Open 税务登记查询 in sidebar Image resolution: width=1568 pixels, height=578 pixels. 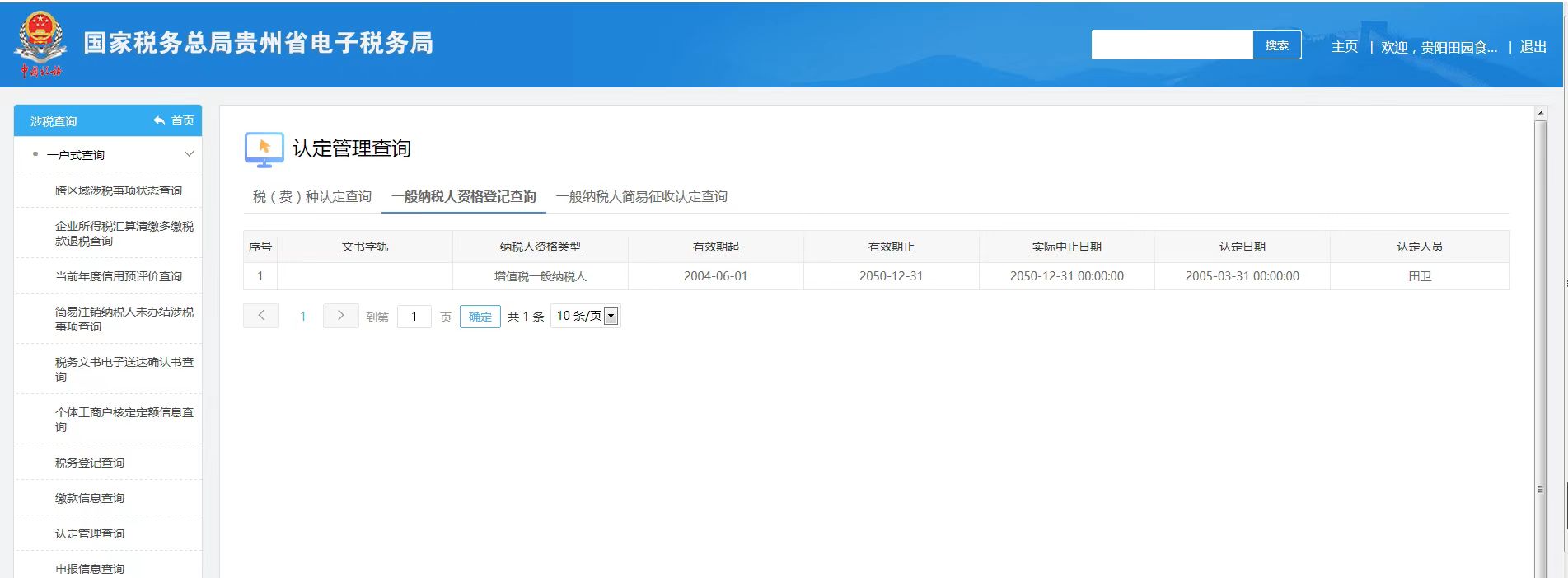click(x=90, y=463)
